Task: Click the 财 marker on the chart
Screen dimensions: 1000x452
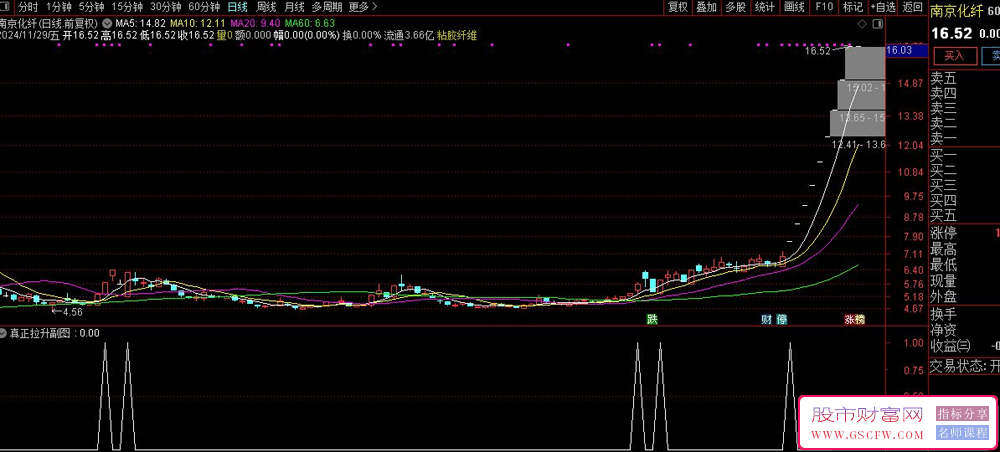Action: (767, 319)
